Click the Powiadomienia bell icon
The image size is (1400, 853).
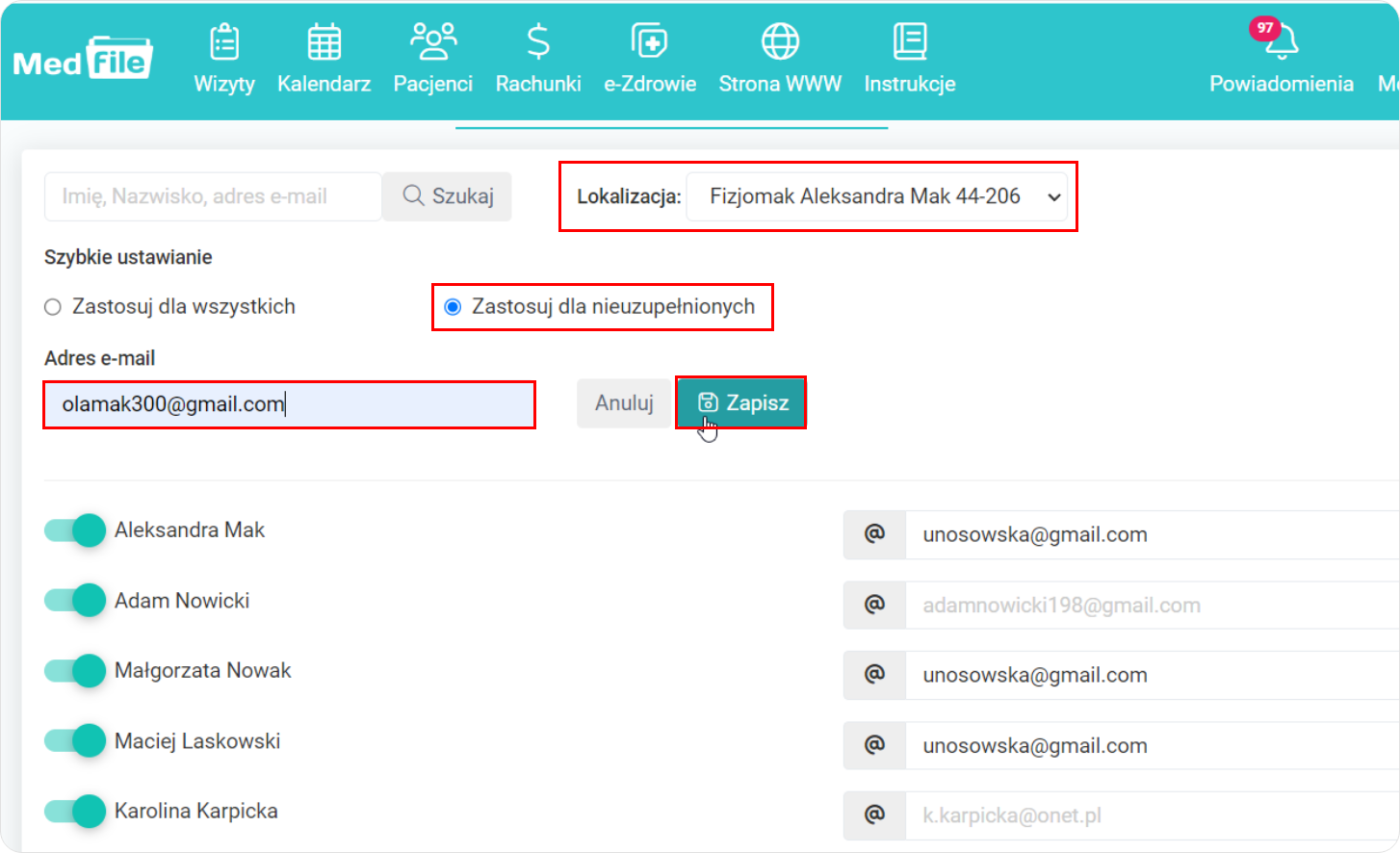(1282, 42)
